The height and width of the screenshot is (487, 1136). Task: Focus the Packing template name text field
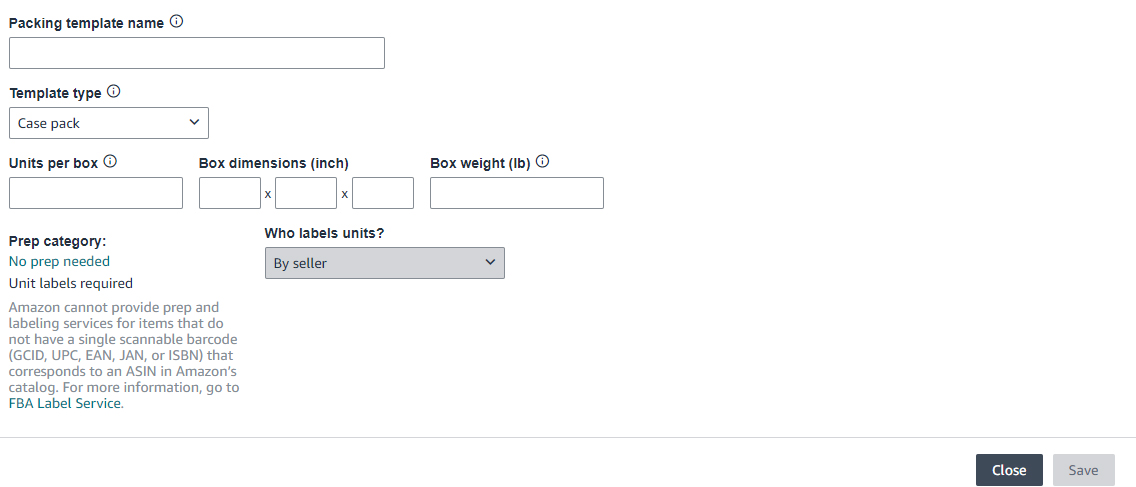(x=196, y=54)
